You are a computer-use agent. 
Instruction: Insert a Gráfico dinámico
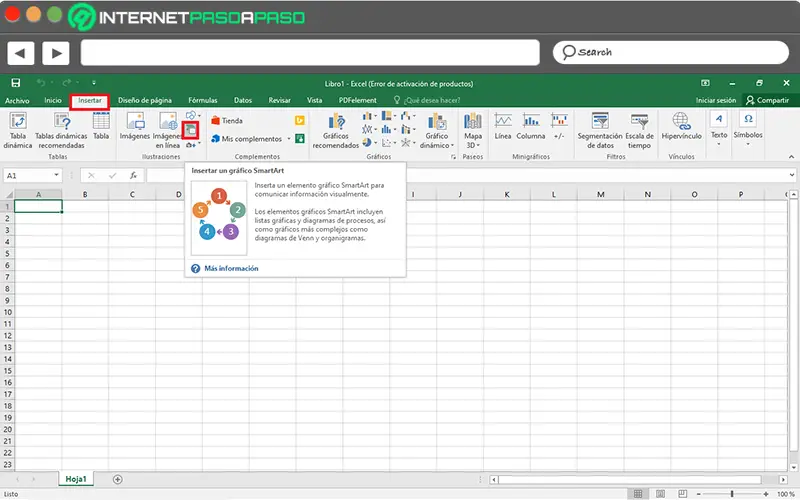(437, 131)
